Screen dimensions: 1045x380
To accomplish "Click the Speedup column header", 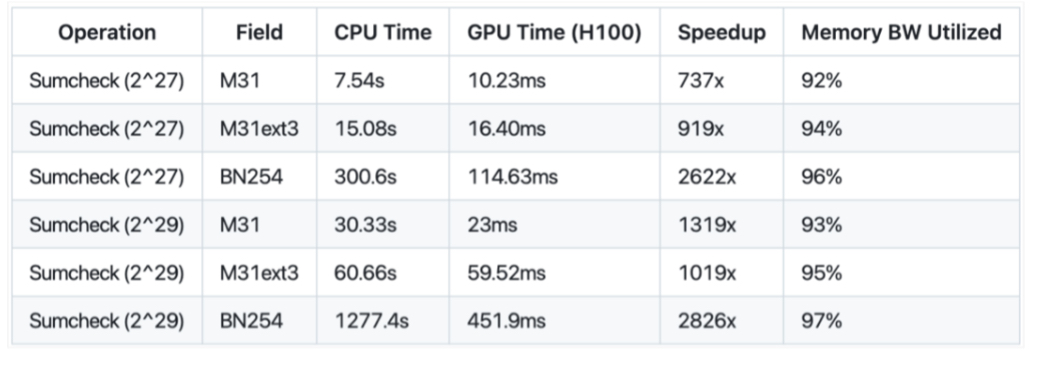I will tap(721, 32).
